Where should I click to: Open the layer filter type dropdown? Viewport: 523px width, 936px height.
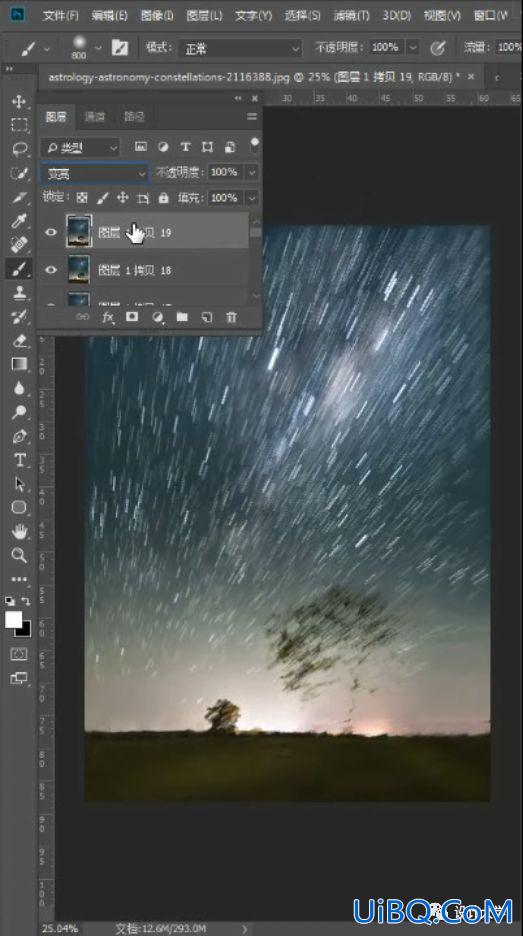[x=80, y=147]
